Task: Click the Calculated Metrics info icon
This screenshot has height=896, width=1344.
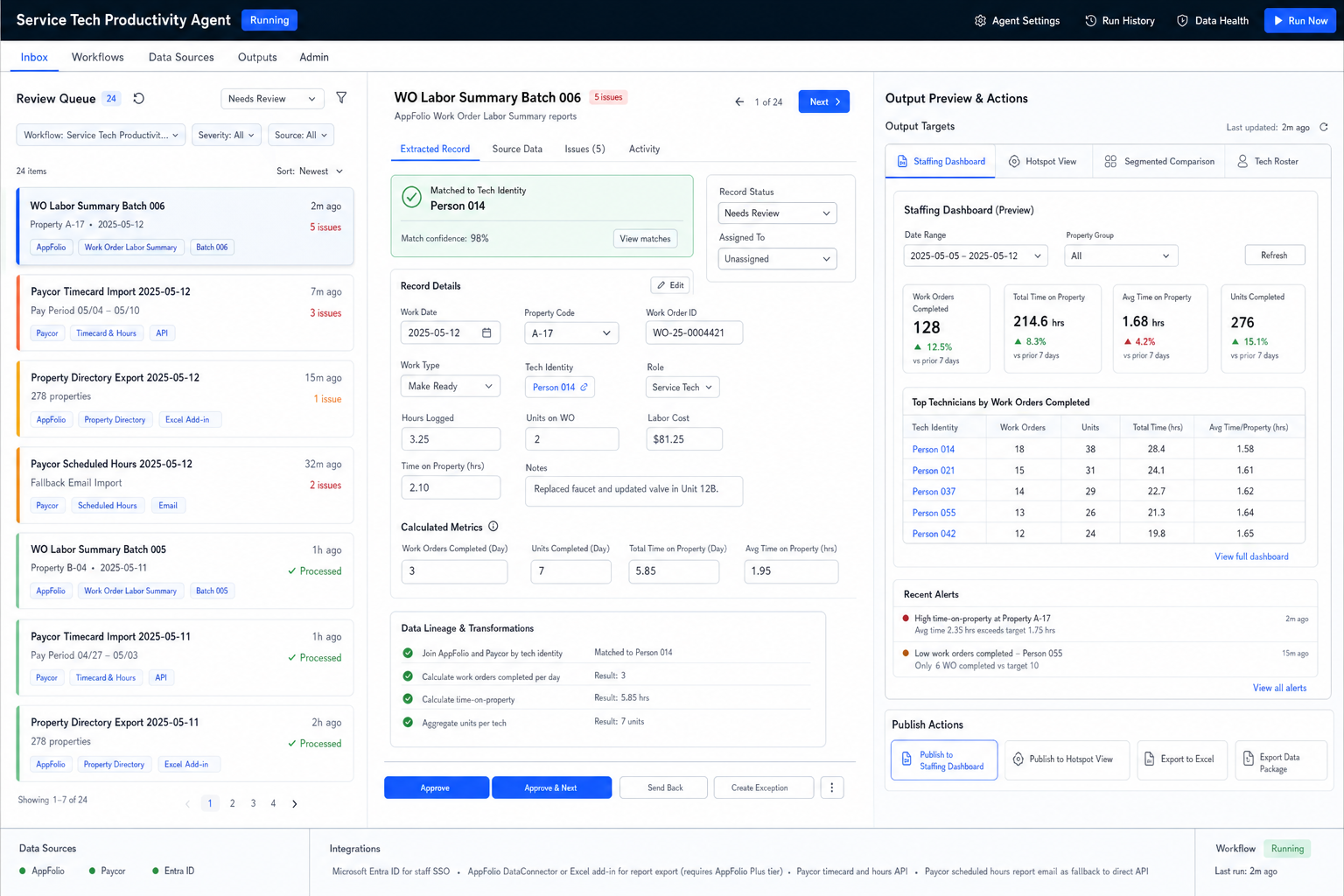Action: point(493,527)
